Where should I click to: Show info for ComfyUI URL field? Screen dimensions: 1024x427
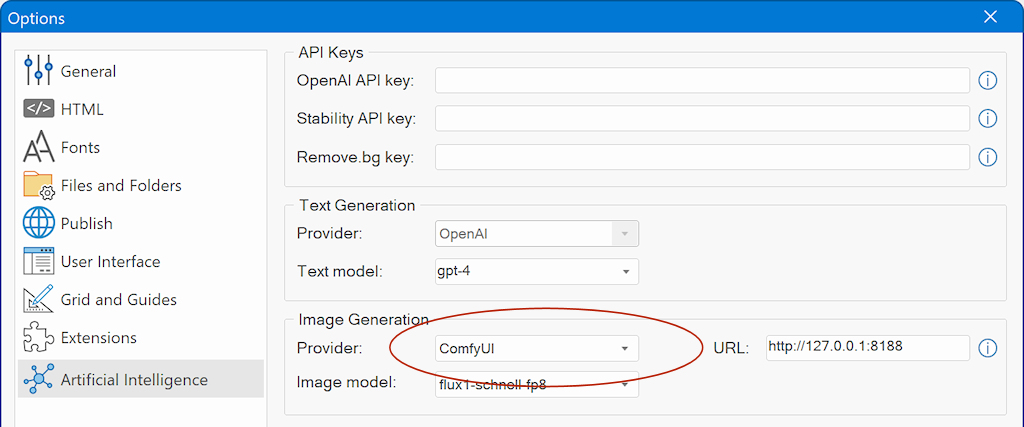(987, 348)
